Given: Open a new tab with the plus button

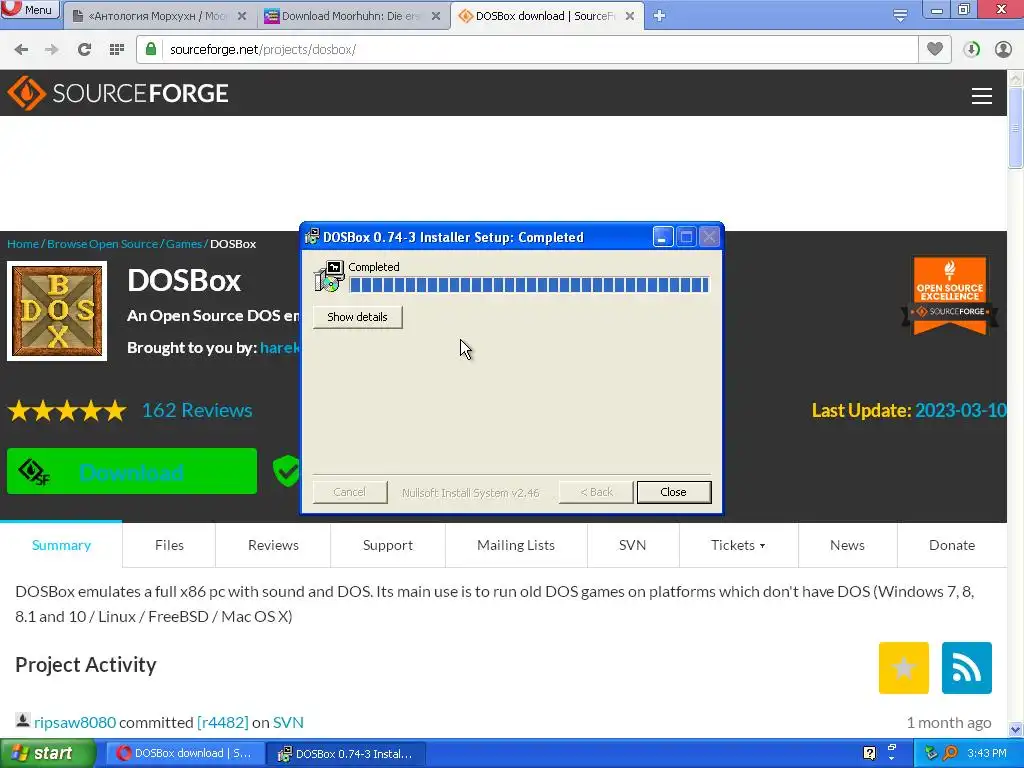Looking at the screenshot, I should click(659, 16).
